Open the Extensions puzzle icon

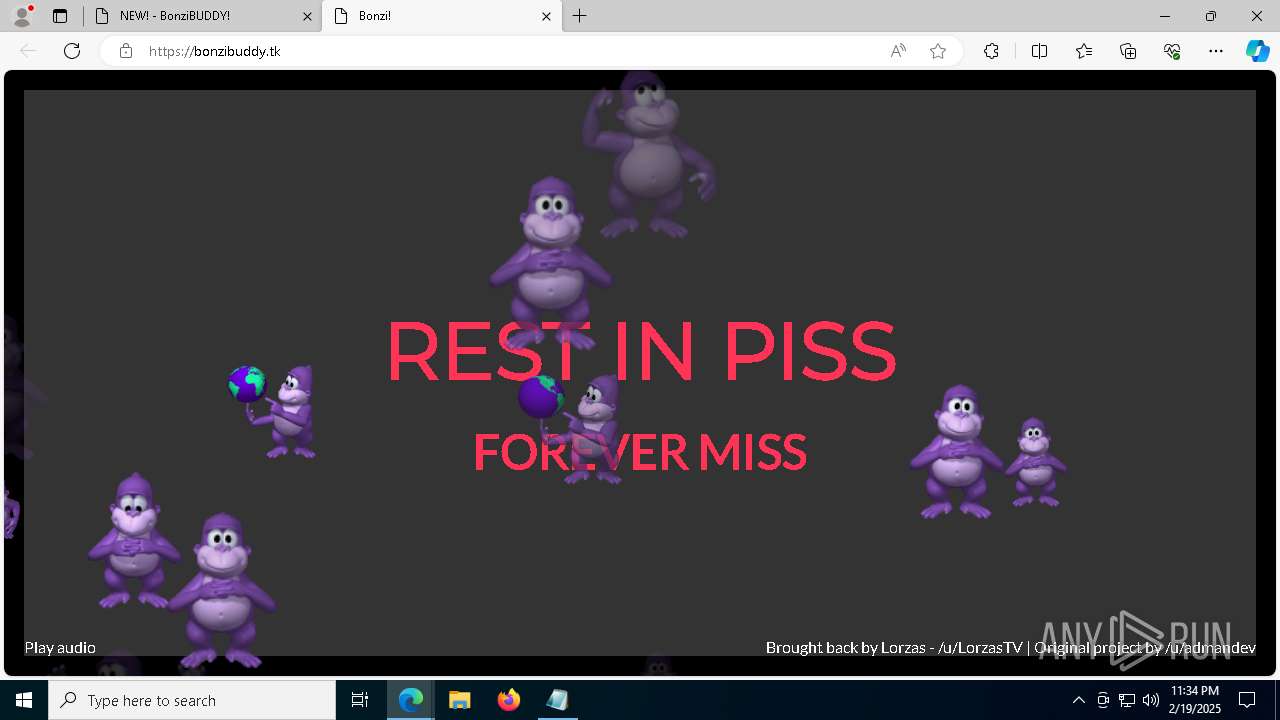coord(991,51)
